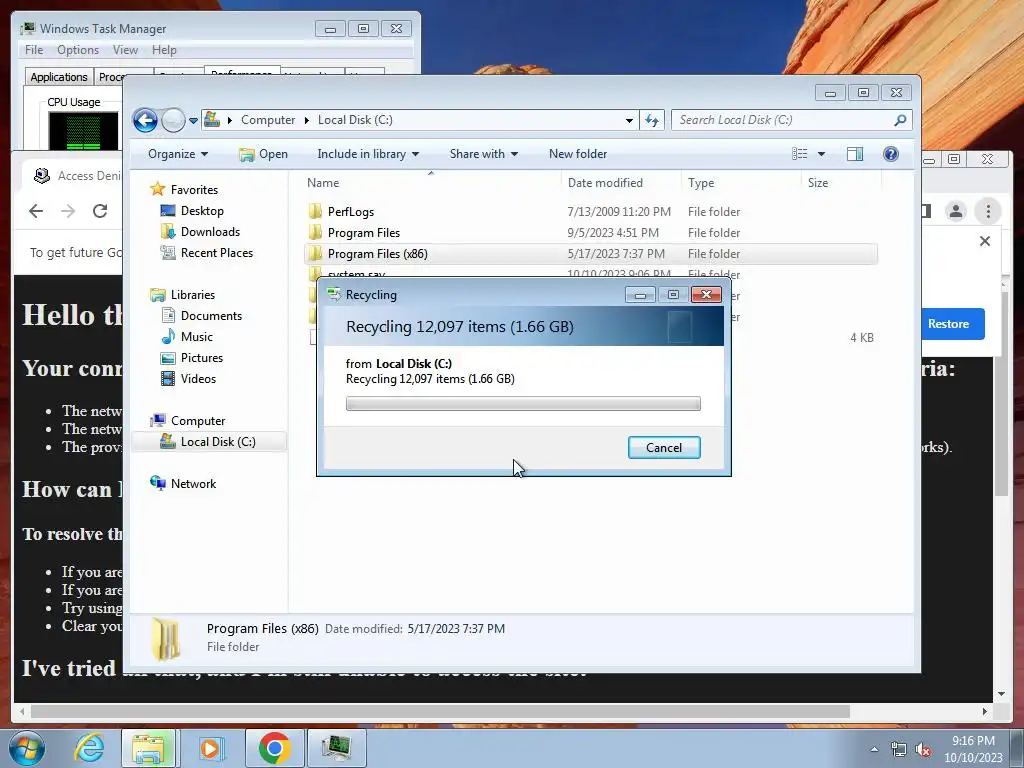Reload the page in Chrome
This screenshot has height=768, width=1024.
pos(100,211)
